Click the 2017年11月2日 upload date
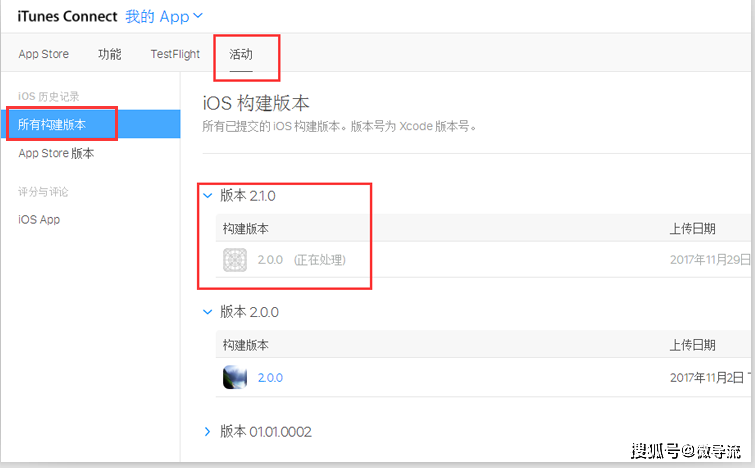The height and width of the screenshot is (468, 755). (x=707, y=377)
